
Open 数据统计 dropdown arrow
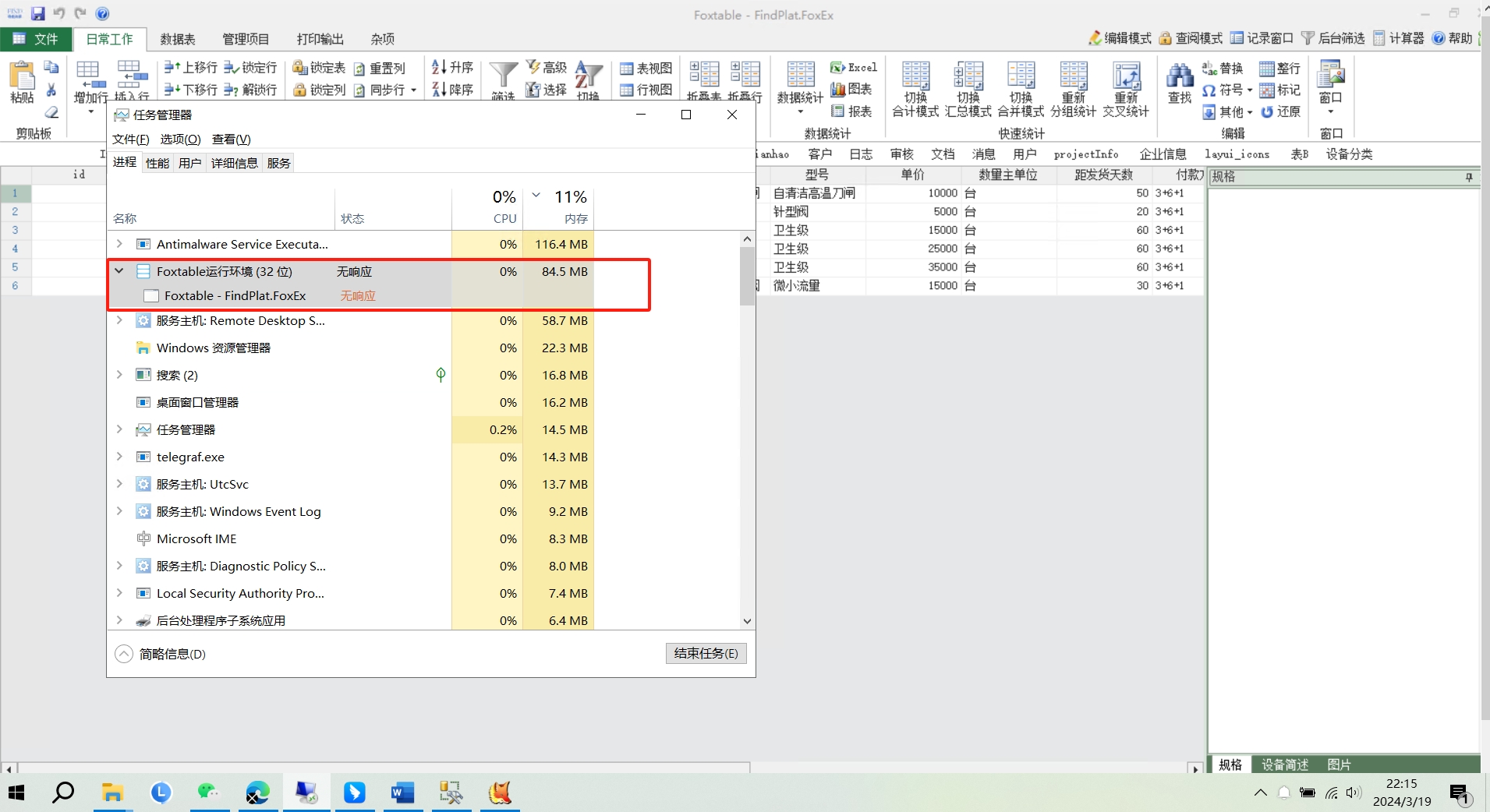[x=801, y=112]
